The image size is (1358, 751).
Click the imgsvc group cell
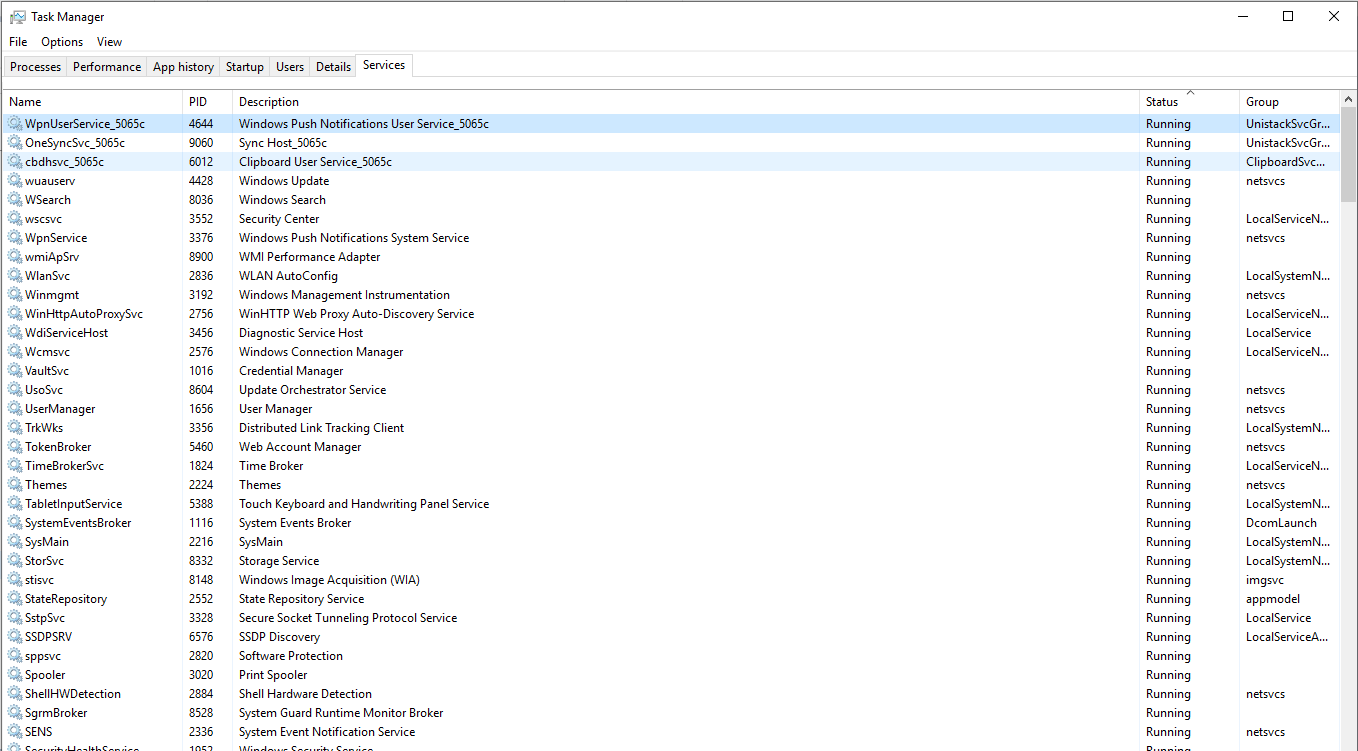click(1265, 580)
